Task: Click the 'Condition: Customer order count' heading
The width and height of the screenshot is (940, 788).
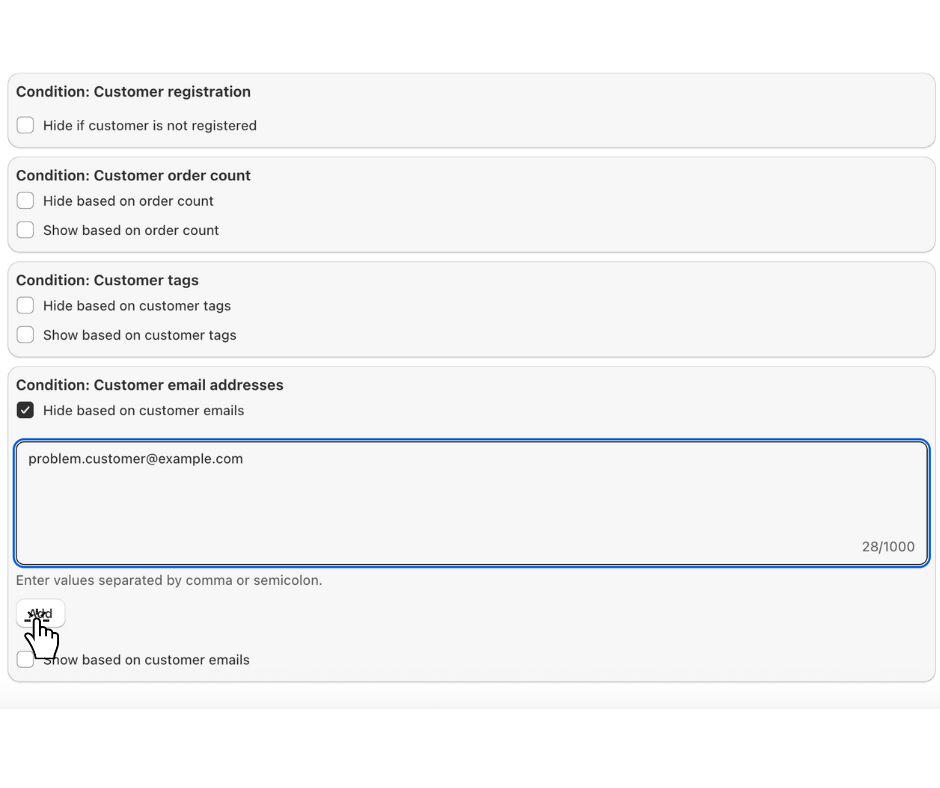Action: coord(133,176)
